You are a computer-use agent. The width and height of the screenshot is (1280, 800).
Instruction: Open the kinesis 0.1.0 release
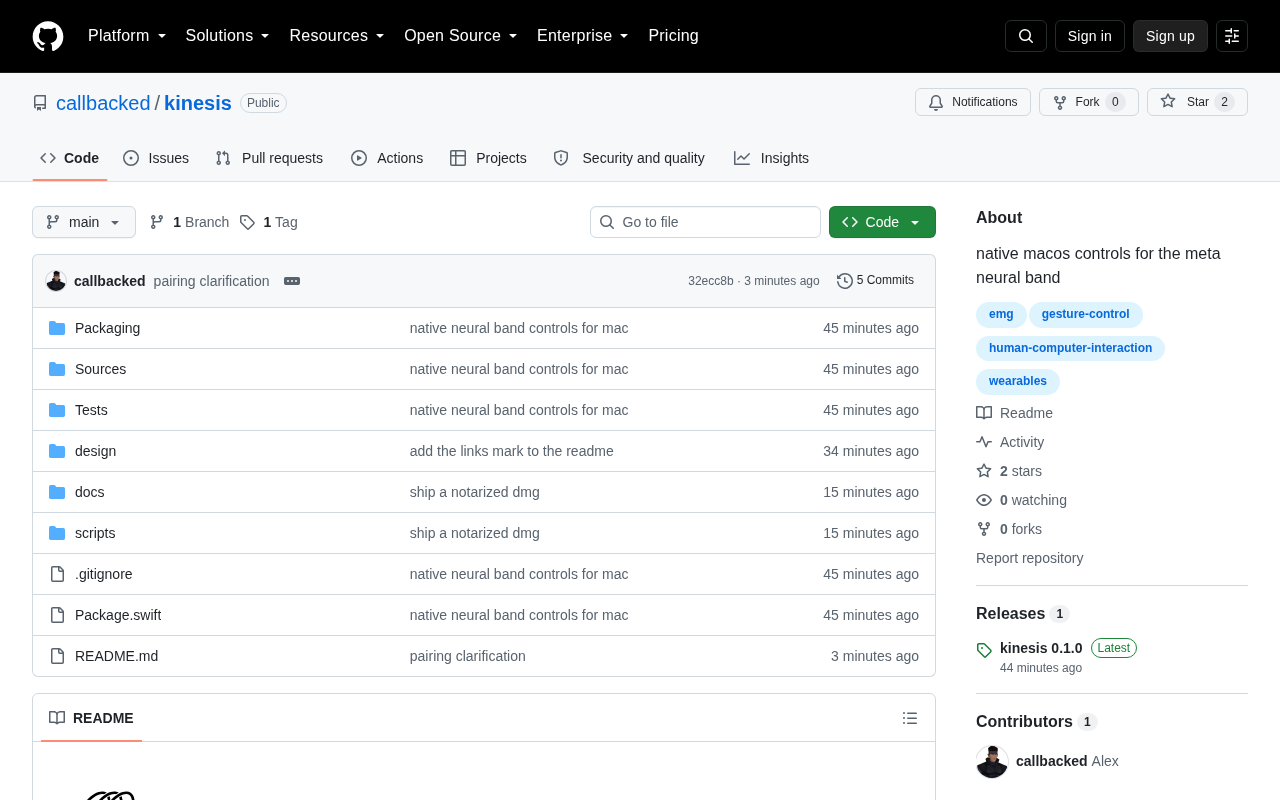coord(1041,648)
